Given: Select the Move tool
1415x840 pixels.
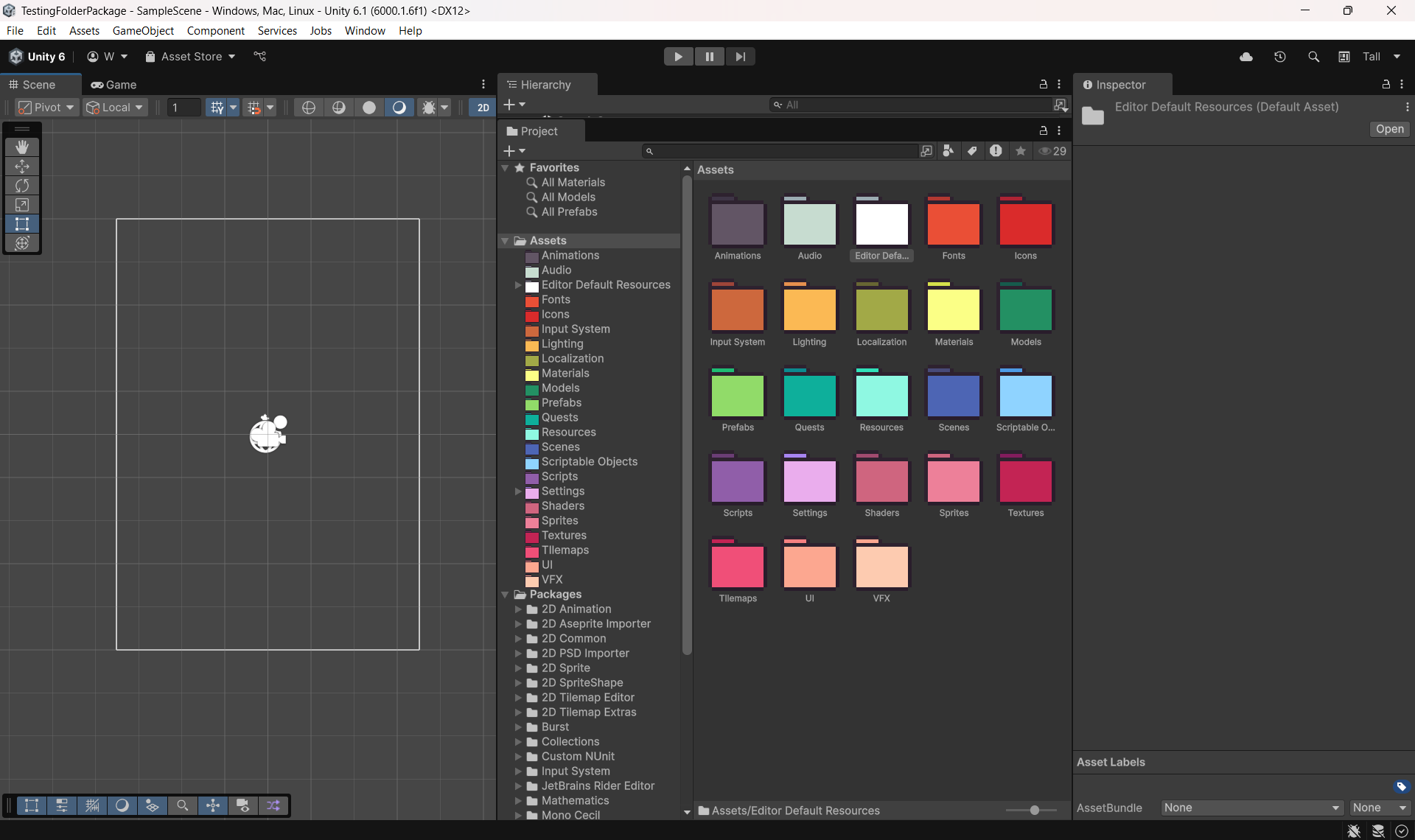Looking at the screenshot, I should click(x=22, y=167).
